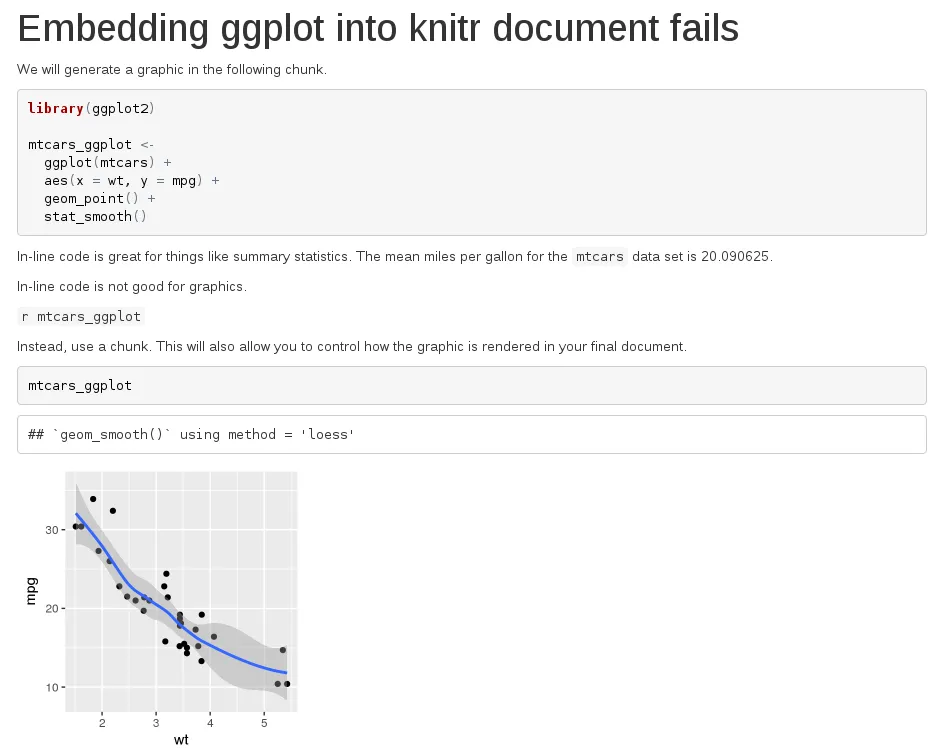Click the 'wt' x-axis label
Viewport: 939px width, 756px height.
click(x=181, y=740)
